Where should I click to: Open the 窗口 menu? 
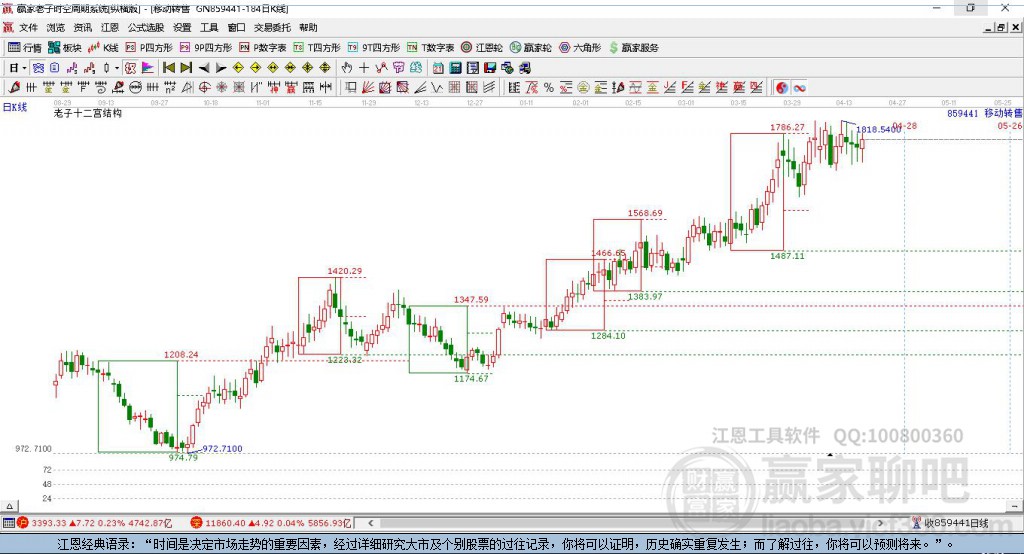tap(236, 27)
